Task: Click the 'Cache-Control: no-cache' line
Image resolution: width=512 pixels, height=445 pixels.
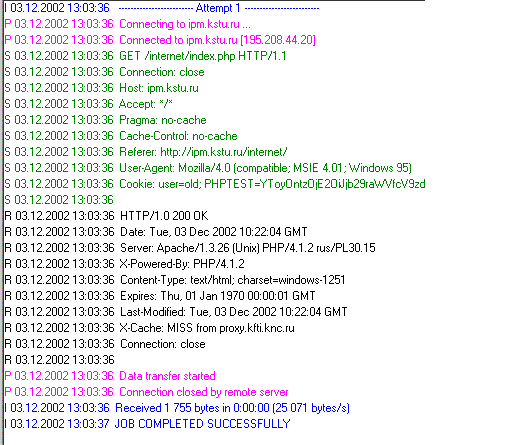Action: tap(121, 136)
